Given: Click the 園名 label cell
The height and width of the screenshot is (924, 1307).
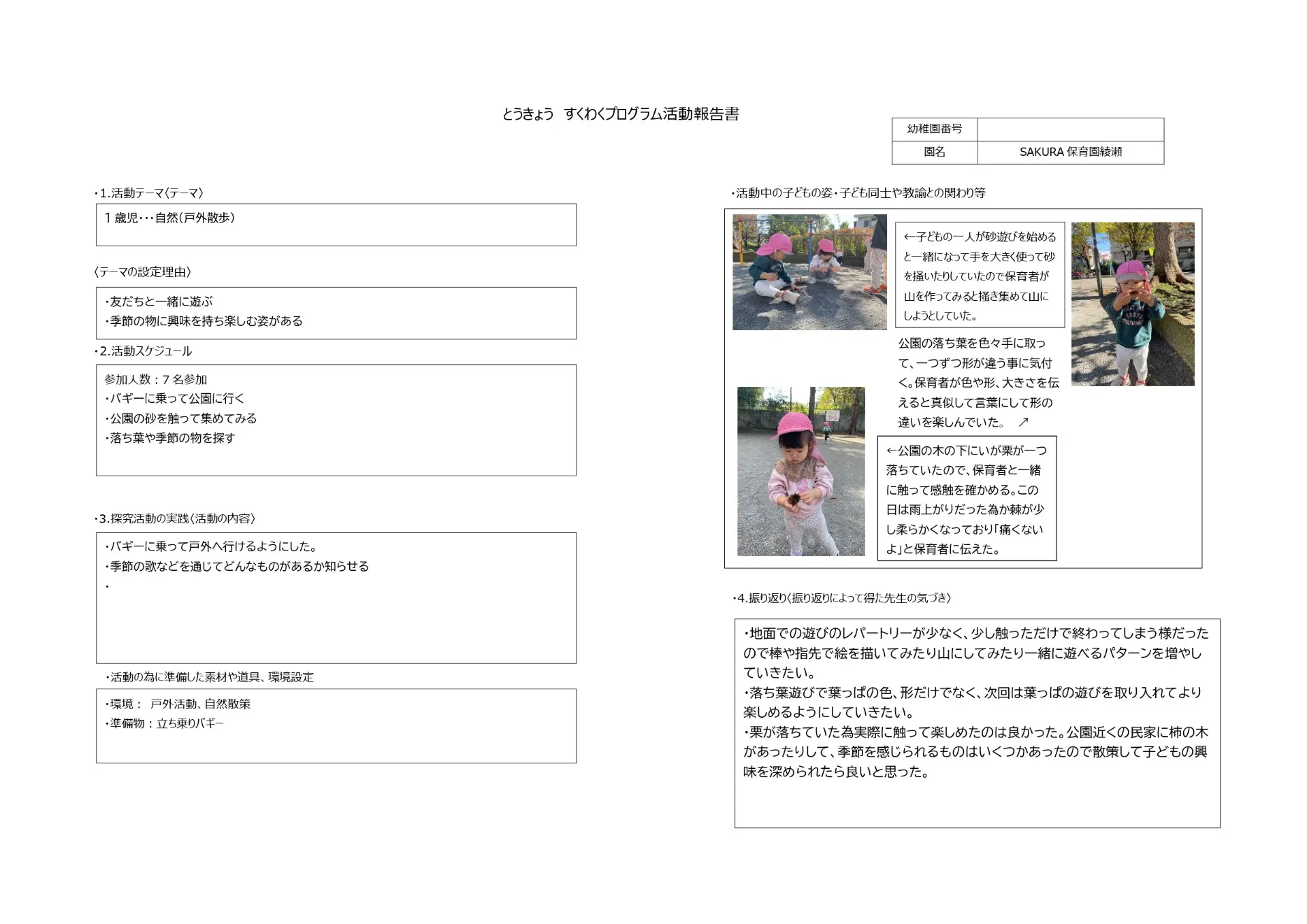Looking at the screenshot, I should click(x=934, y=152).
